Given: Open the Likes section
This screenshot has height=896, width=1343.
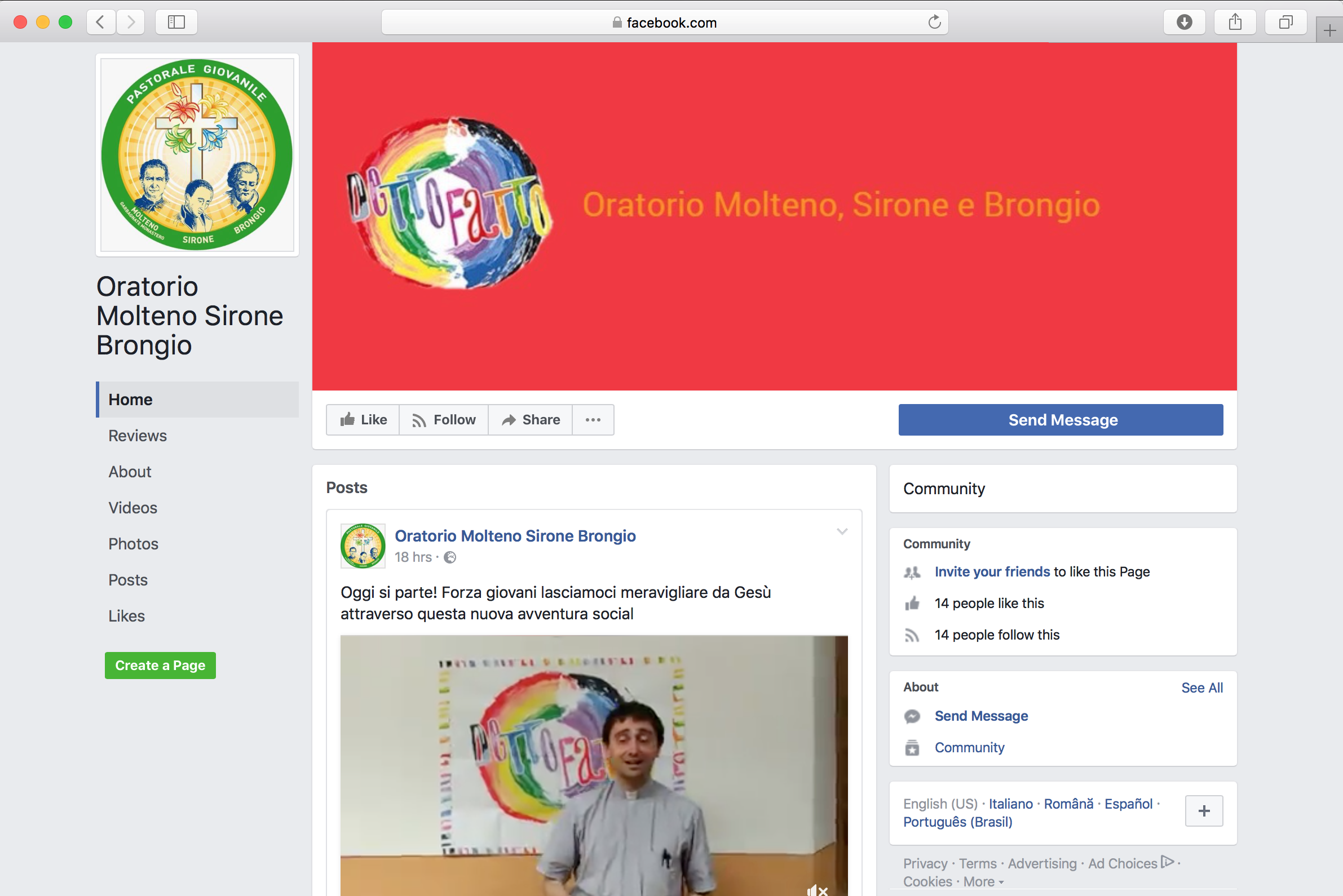Looking at the screenshot, I should tap(126, 615).
